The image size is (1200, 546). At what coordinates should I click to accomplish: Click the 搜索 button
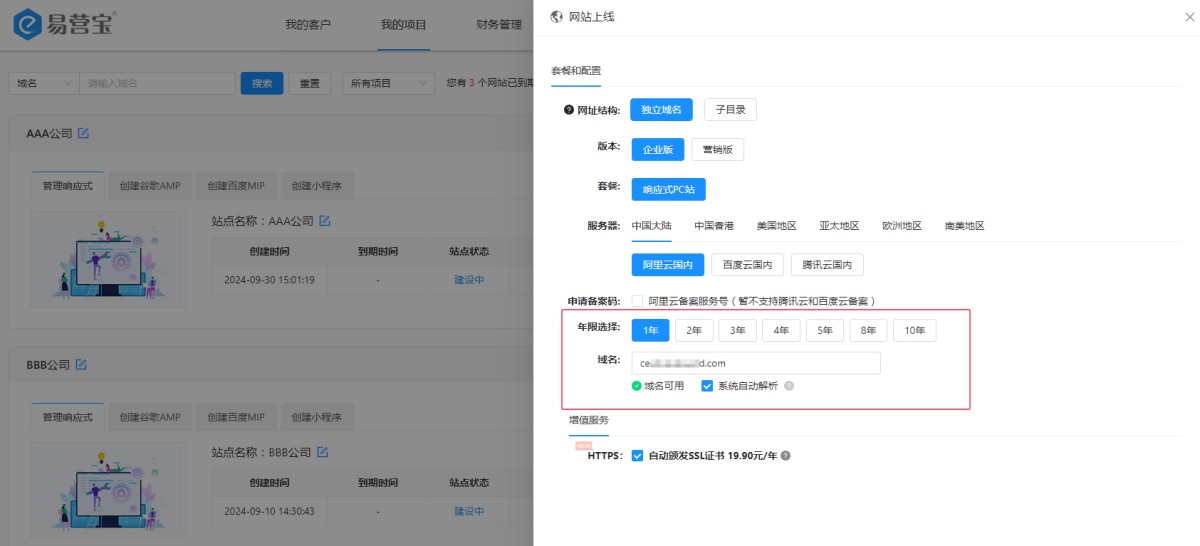click(x=262, y=84)
